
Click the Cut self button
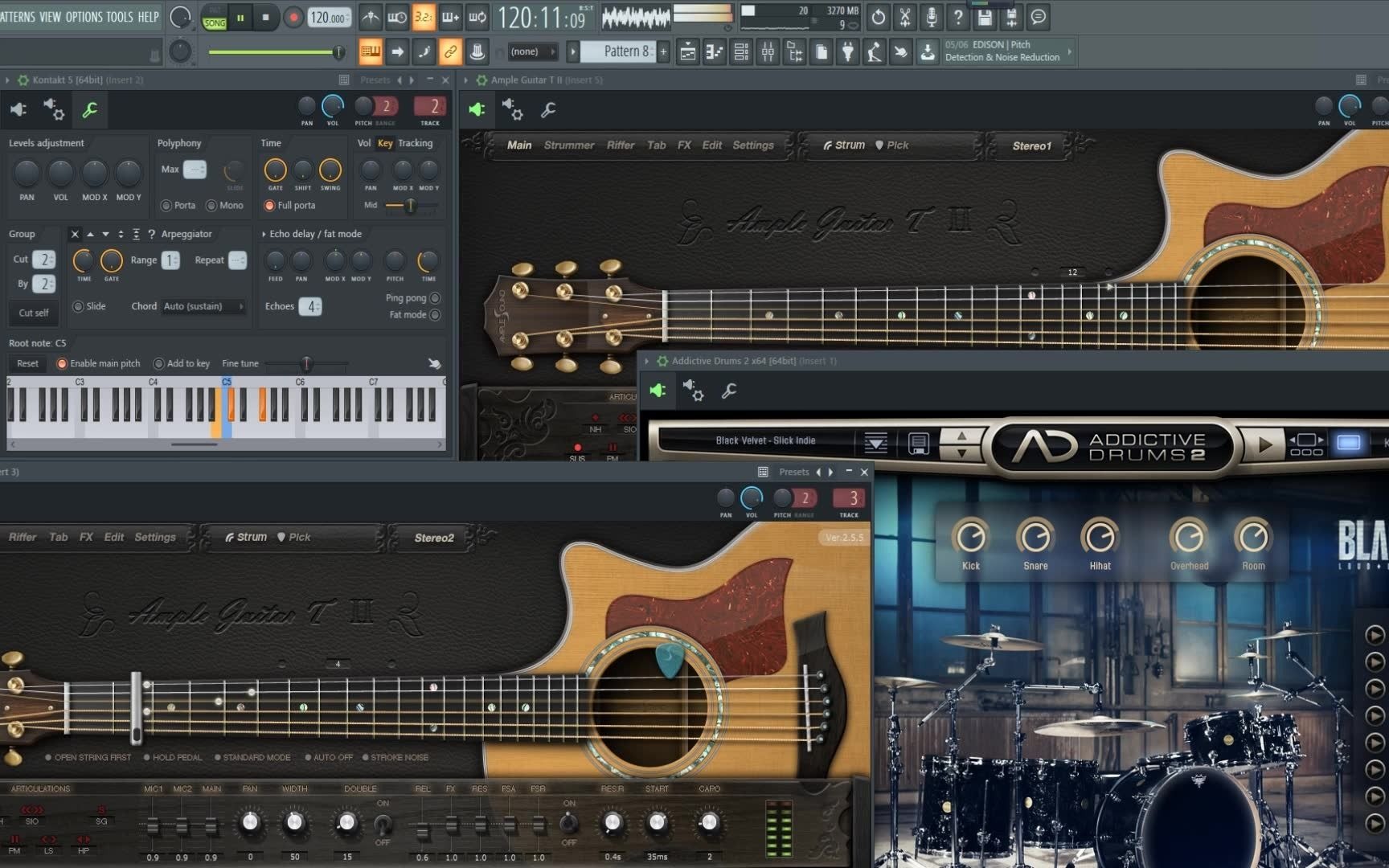pyautogui.click(x=34, y=313)
